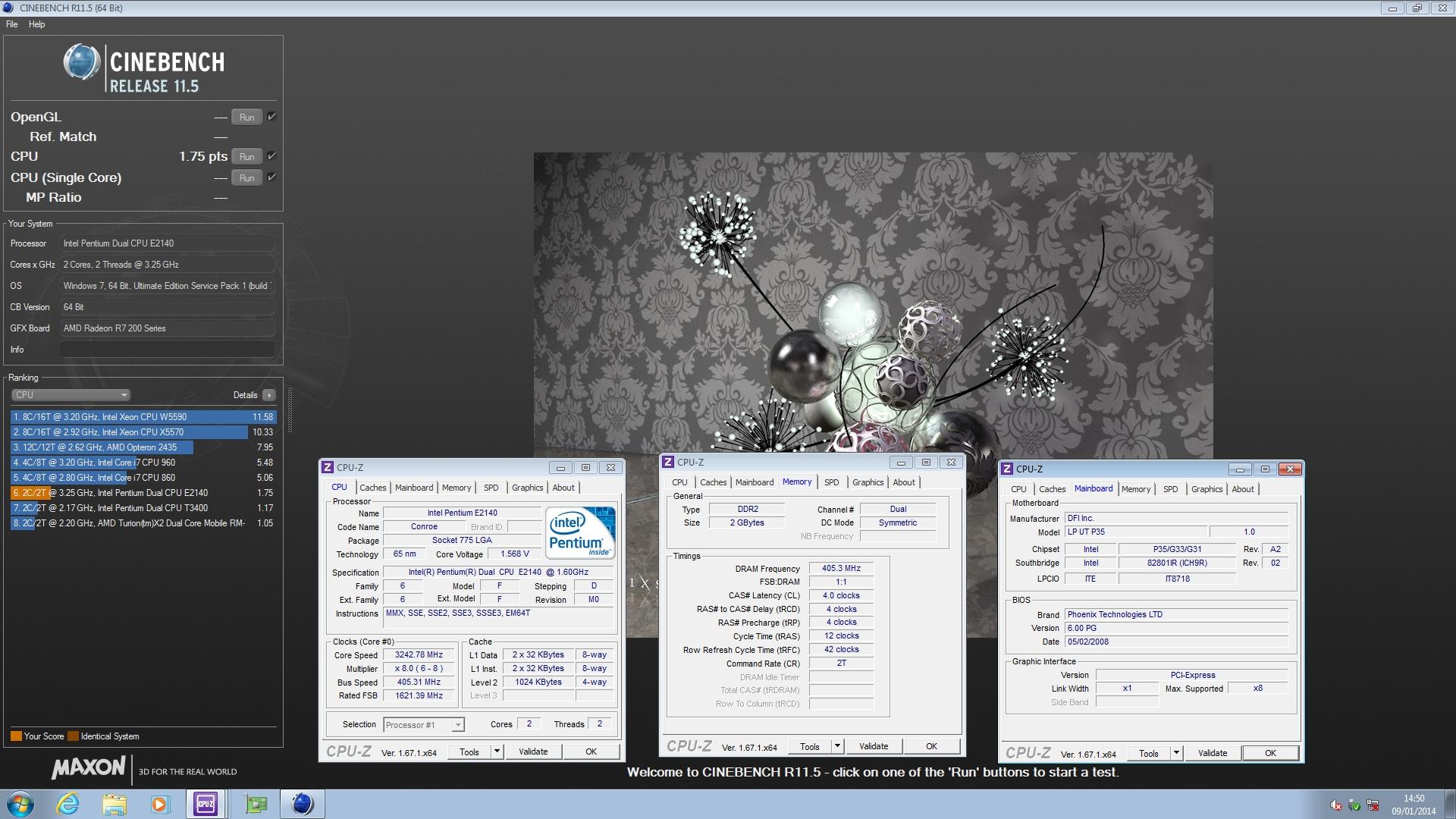Open Windows Explorer folder icon in taskbar

click(114, 804)
